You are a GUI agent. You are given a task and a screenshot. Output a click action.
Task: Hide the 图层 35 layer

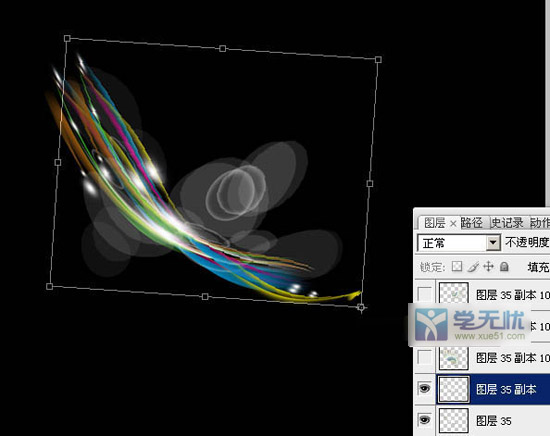[424, 419]
